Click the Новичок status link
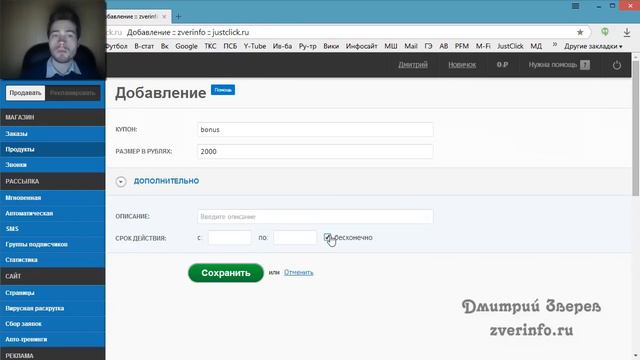The image size is (640, 360). (x=462, y=64)
